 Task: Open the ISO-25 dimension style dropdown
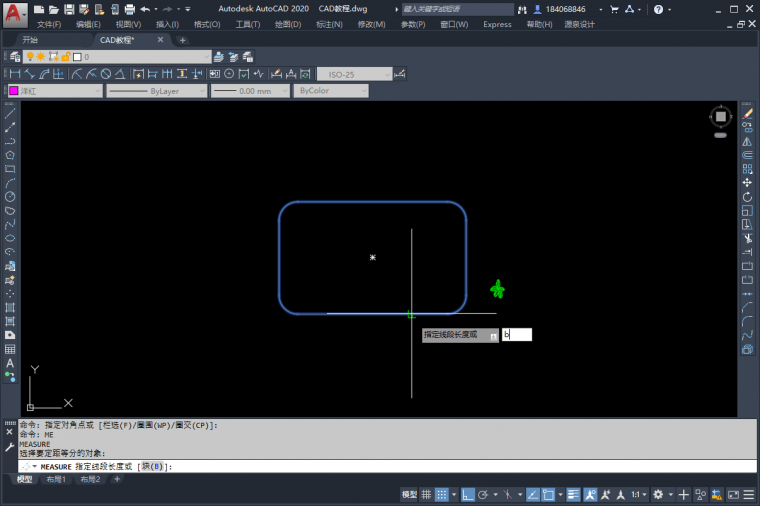[355, 74]
